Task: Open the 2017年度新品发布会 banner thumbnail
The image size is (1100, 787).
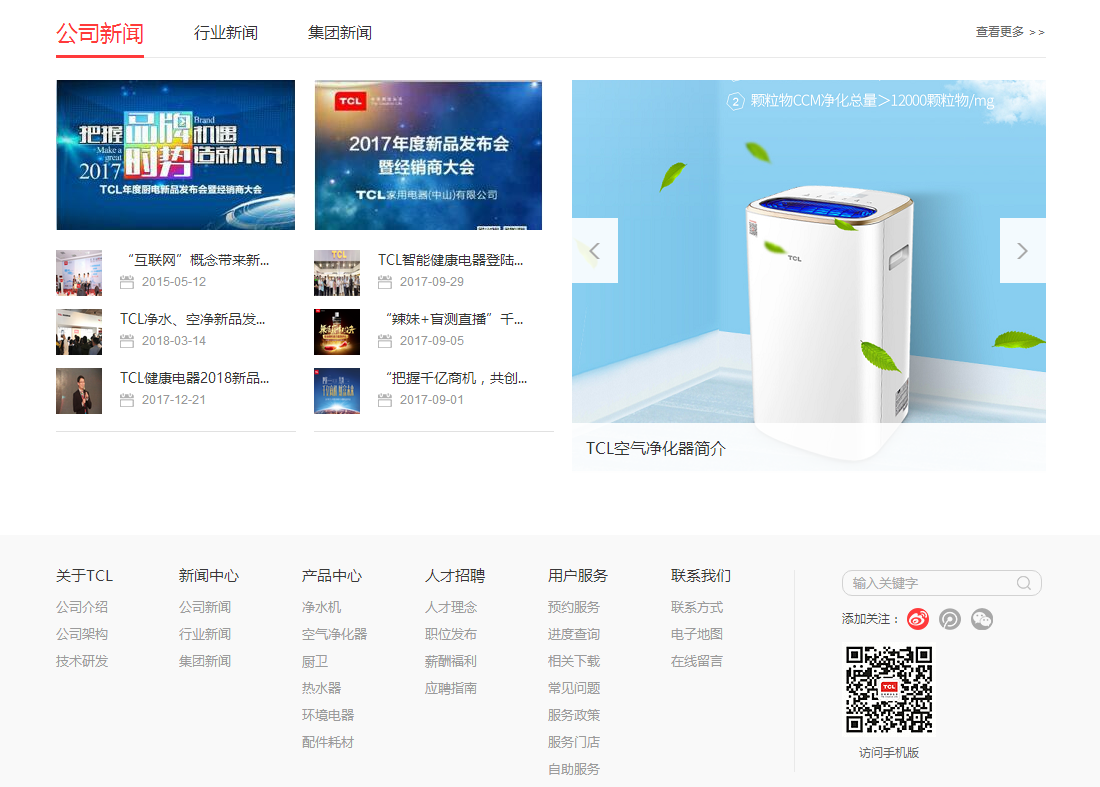Action: [428, 154]
